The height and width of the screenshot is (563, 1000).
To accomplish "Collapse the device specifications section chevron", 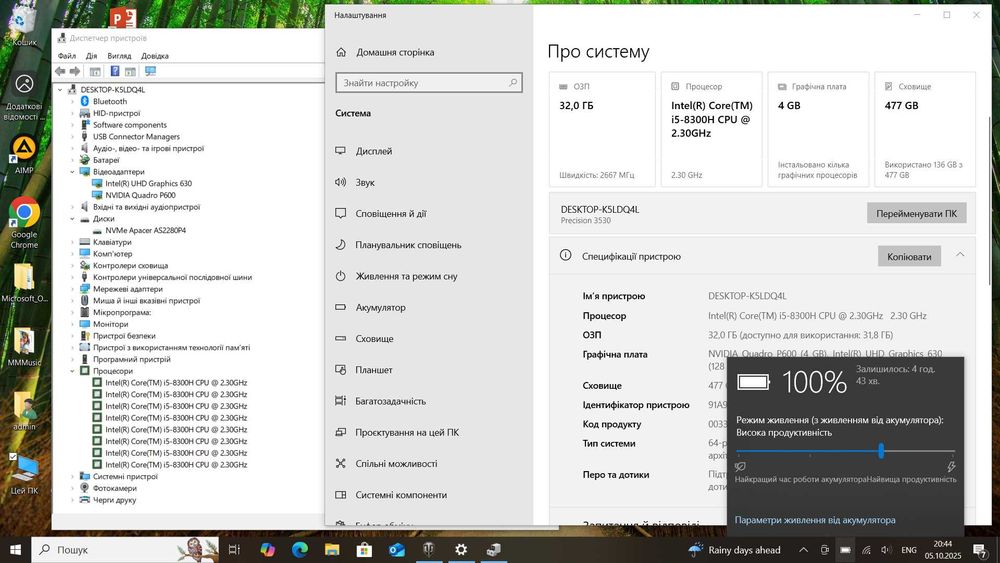I will point(960,255).
